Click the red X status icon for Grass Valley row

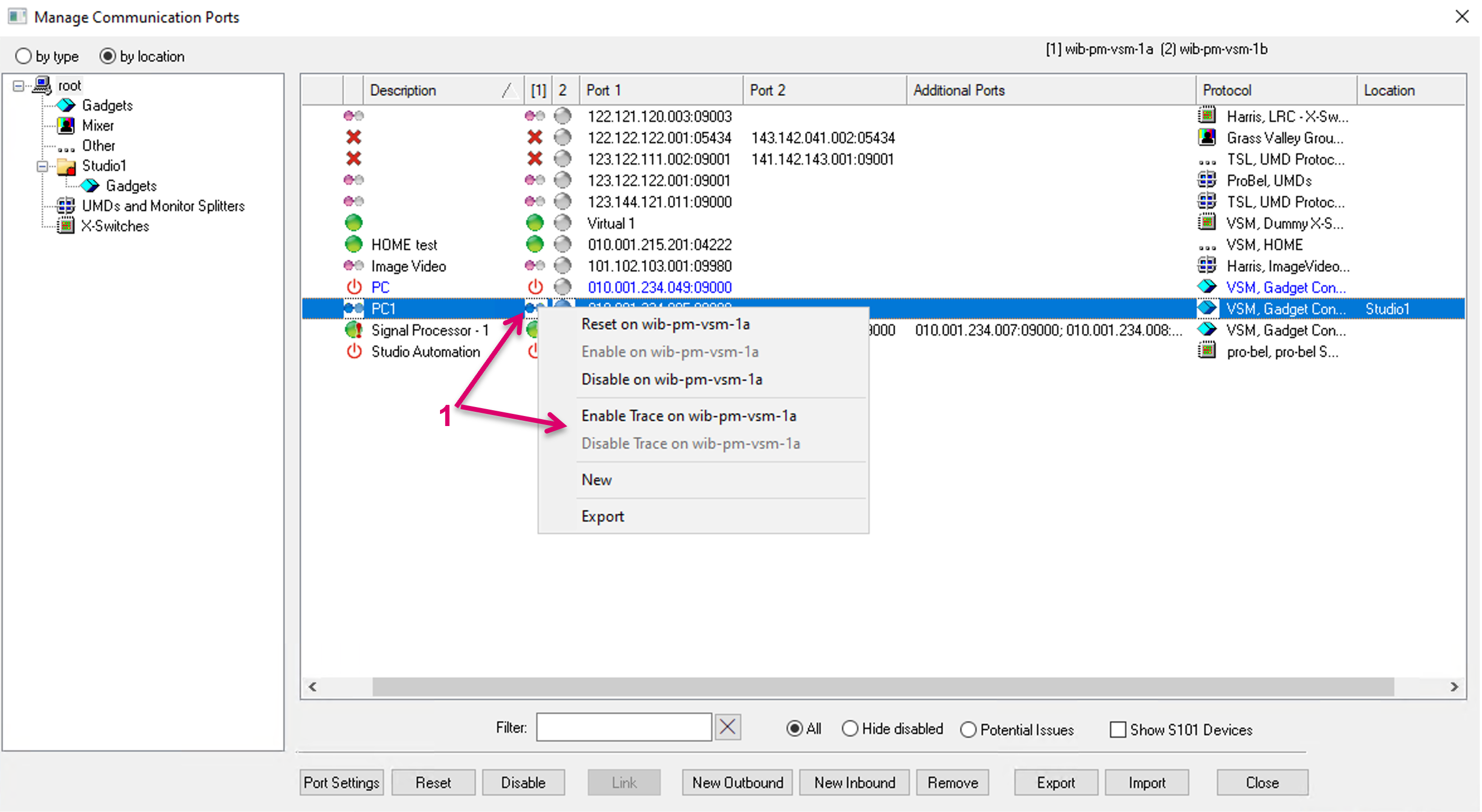[353, 138]
